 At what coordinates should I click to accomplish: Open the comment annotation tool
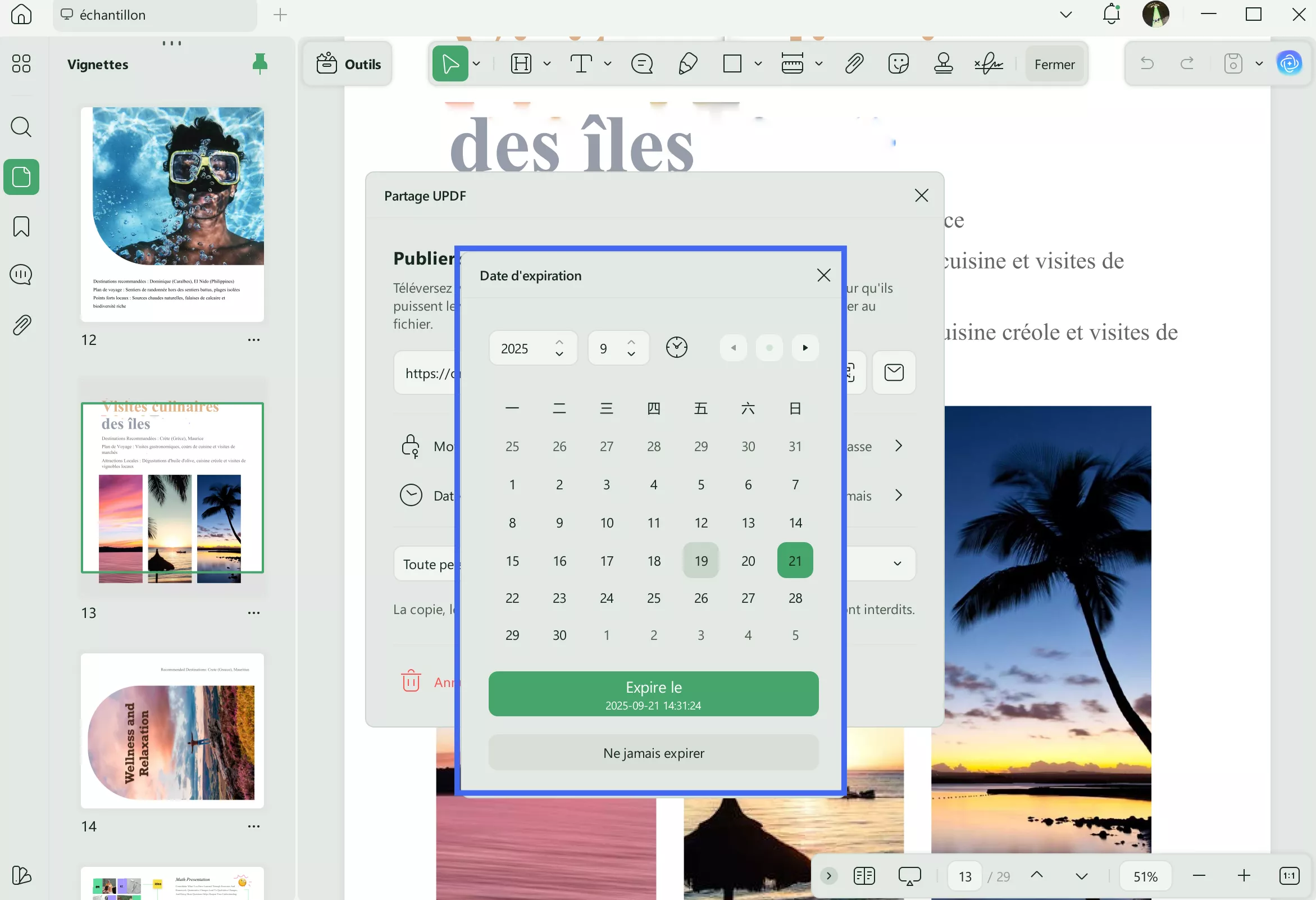tap(641, 63)
